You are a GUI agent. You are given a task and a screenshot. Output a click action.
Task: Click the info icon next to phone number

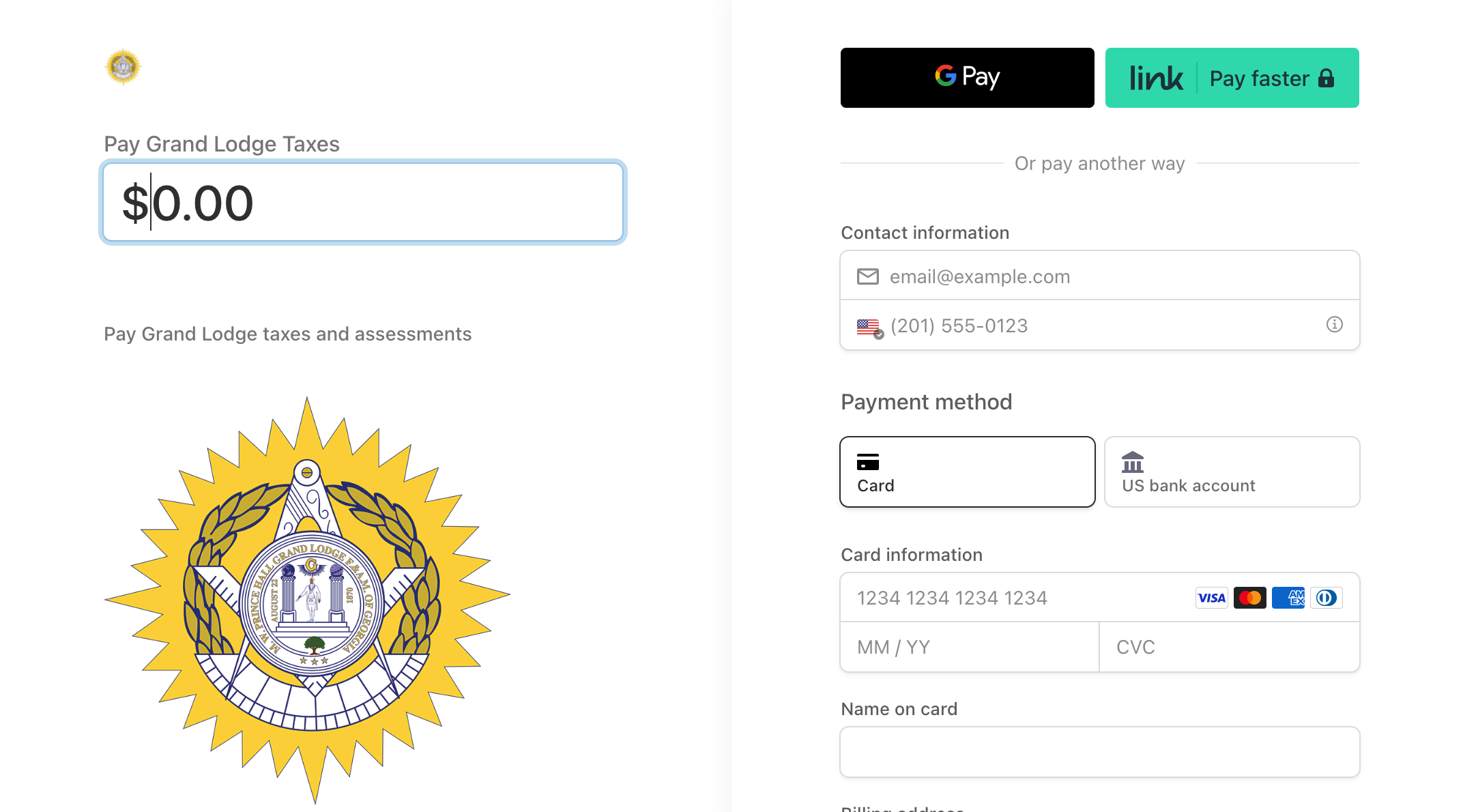(x=1335, y=325)
